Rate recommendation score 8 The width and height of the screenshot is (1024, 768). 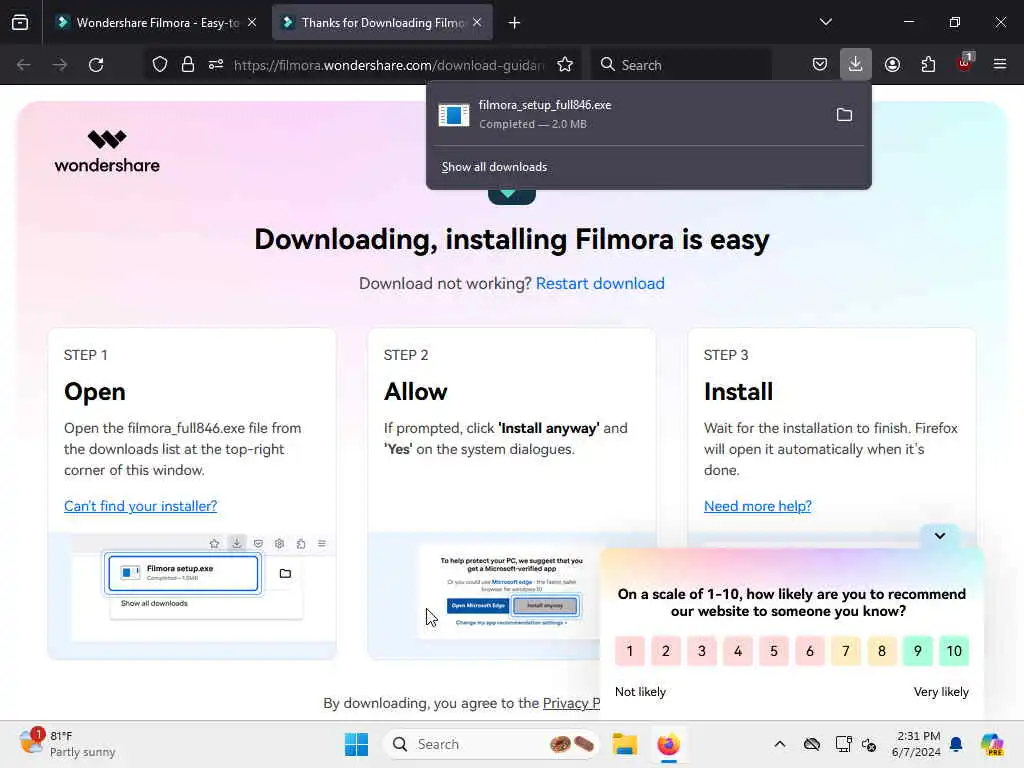(x=882, y=651)
